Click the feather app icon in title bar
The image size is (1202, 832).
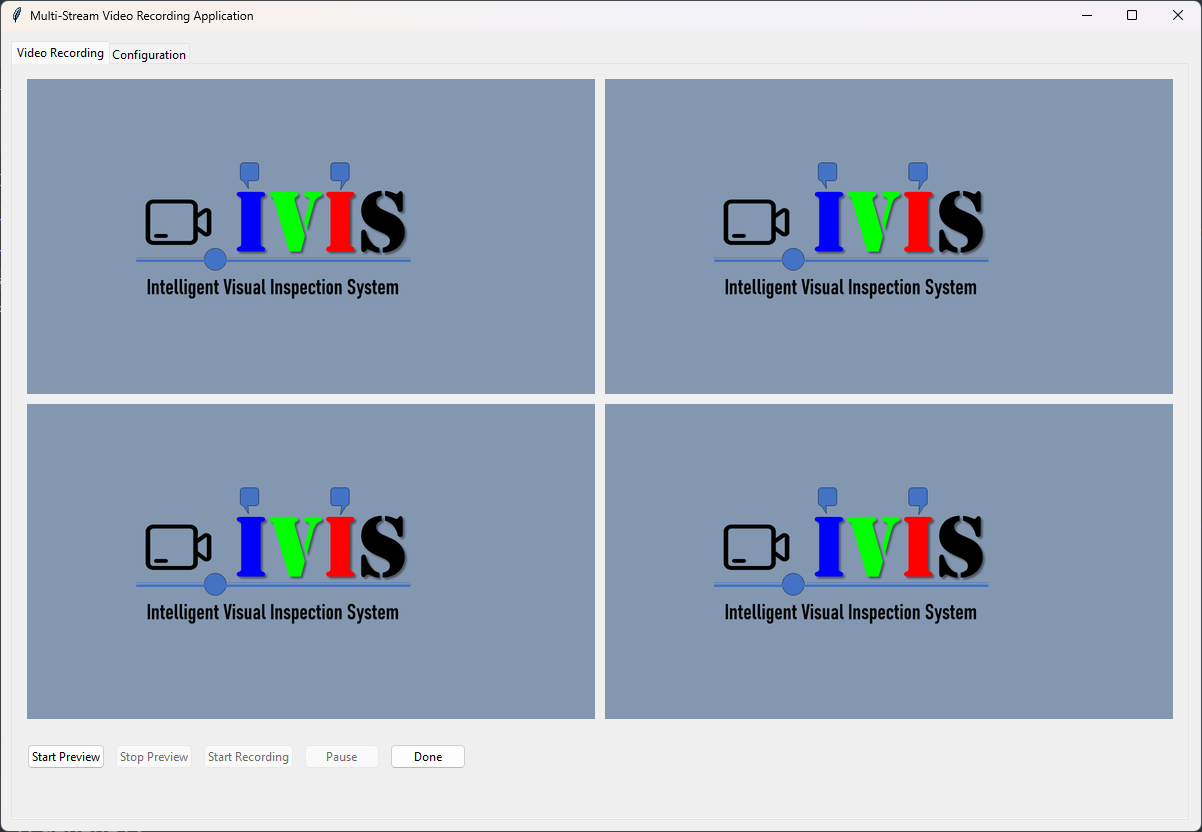click(x=16, y=16)
